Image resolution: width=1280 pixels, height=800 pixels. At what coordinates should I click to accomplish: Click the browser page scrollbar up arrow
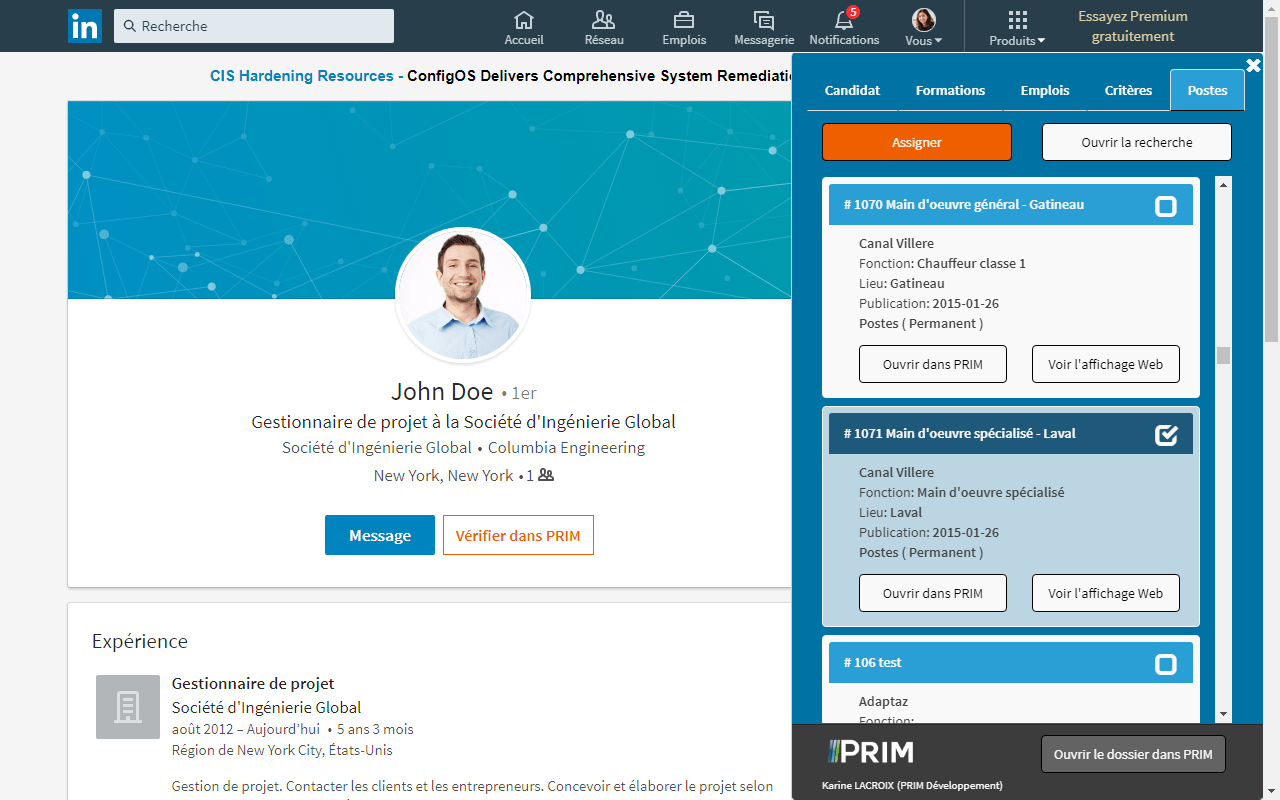(x=1272, y=8)
